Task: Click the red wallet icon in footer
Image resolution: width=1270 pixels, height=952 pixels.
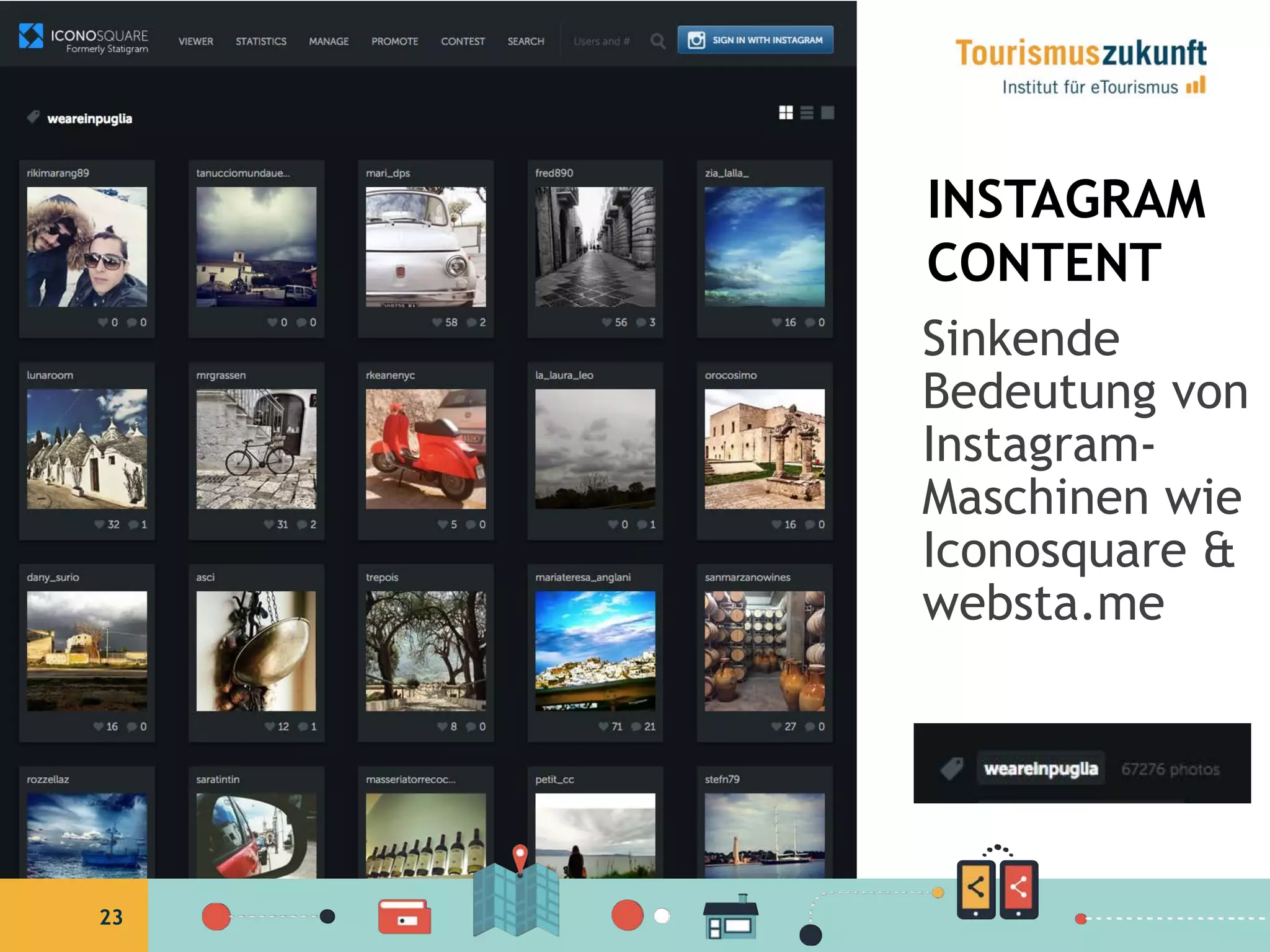Action: pyautogui.click(x=404, y=916)
